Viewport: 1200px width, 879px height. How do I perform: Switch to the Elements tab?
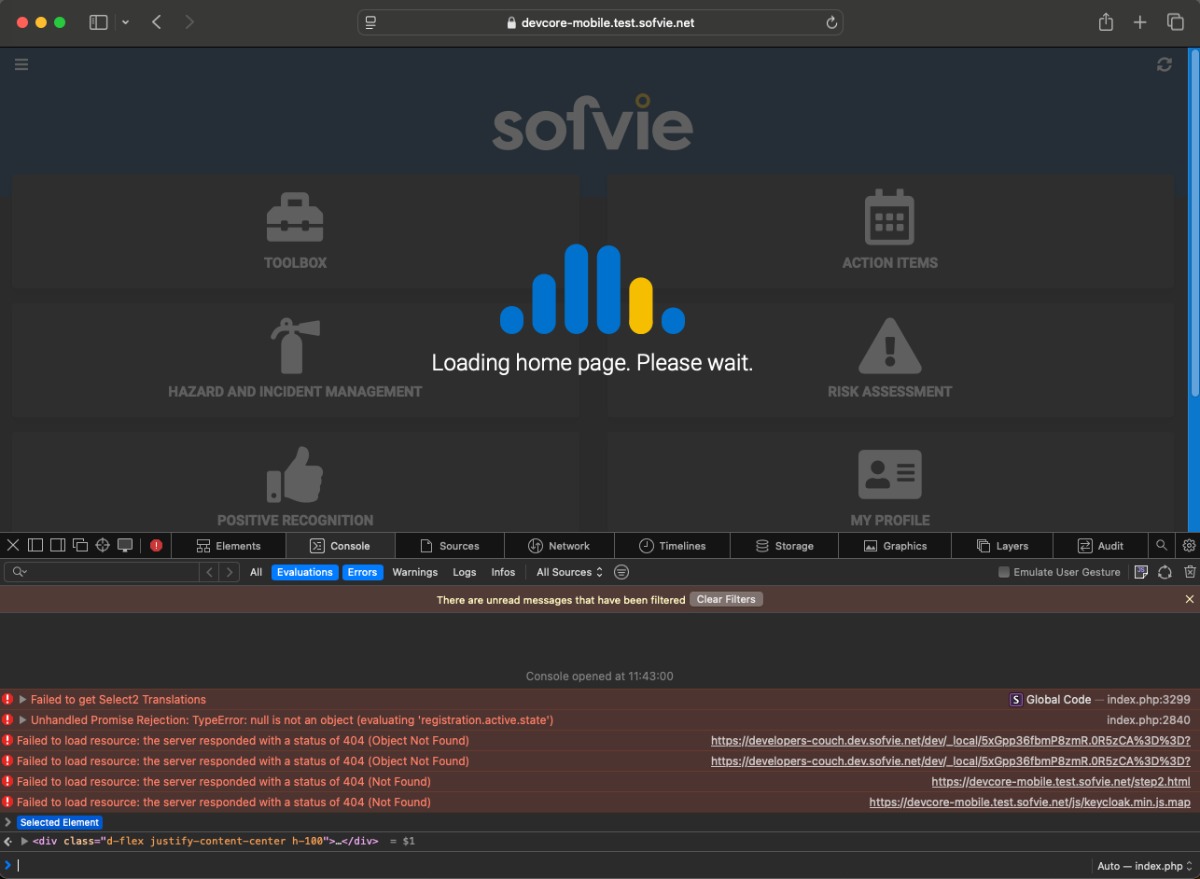click(228, 545)
